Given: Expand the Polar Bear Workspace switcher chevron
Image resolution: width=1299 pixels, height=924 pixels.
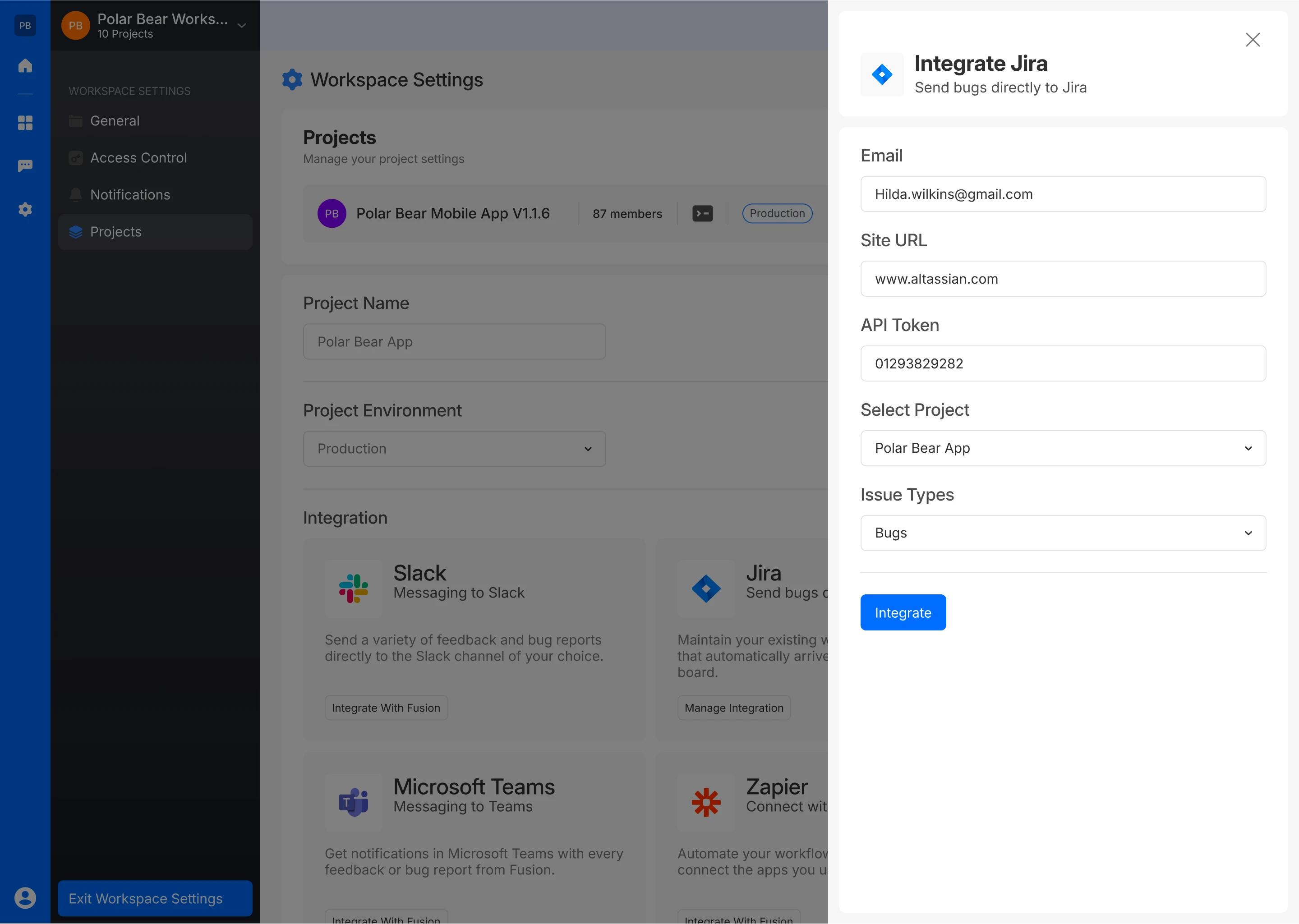Looking at the screenshot, I should click(x=242, y=26).
